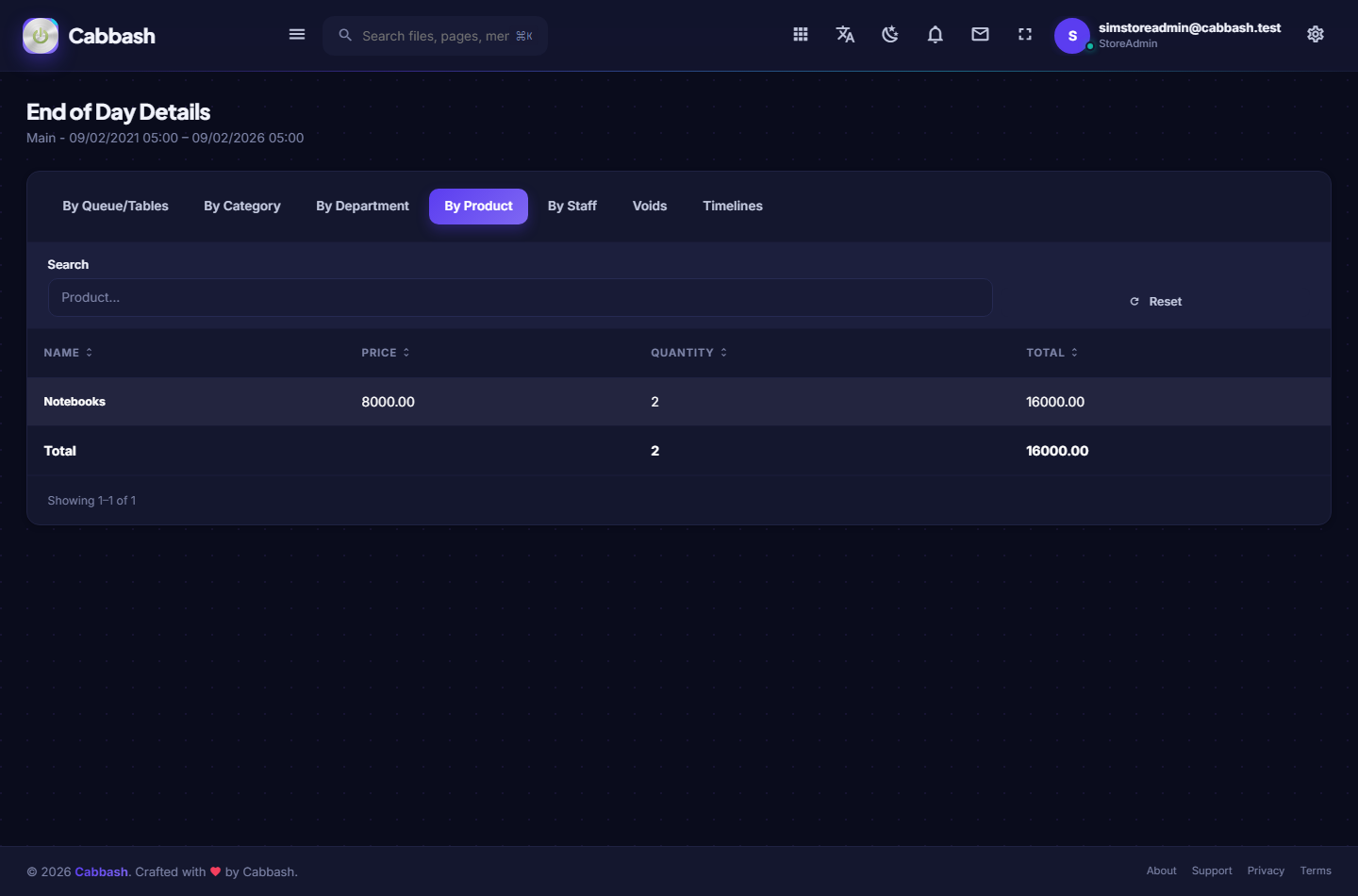Open the About footer link
This screenshot has height=896, width=1358.
(x=1162, y=871)
